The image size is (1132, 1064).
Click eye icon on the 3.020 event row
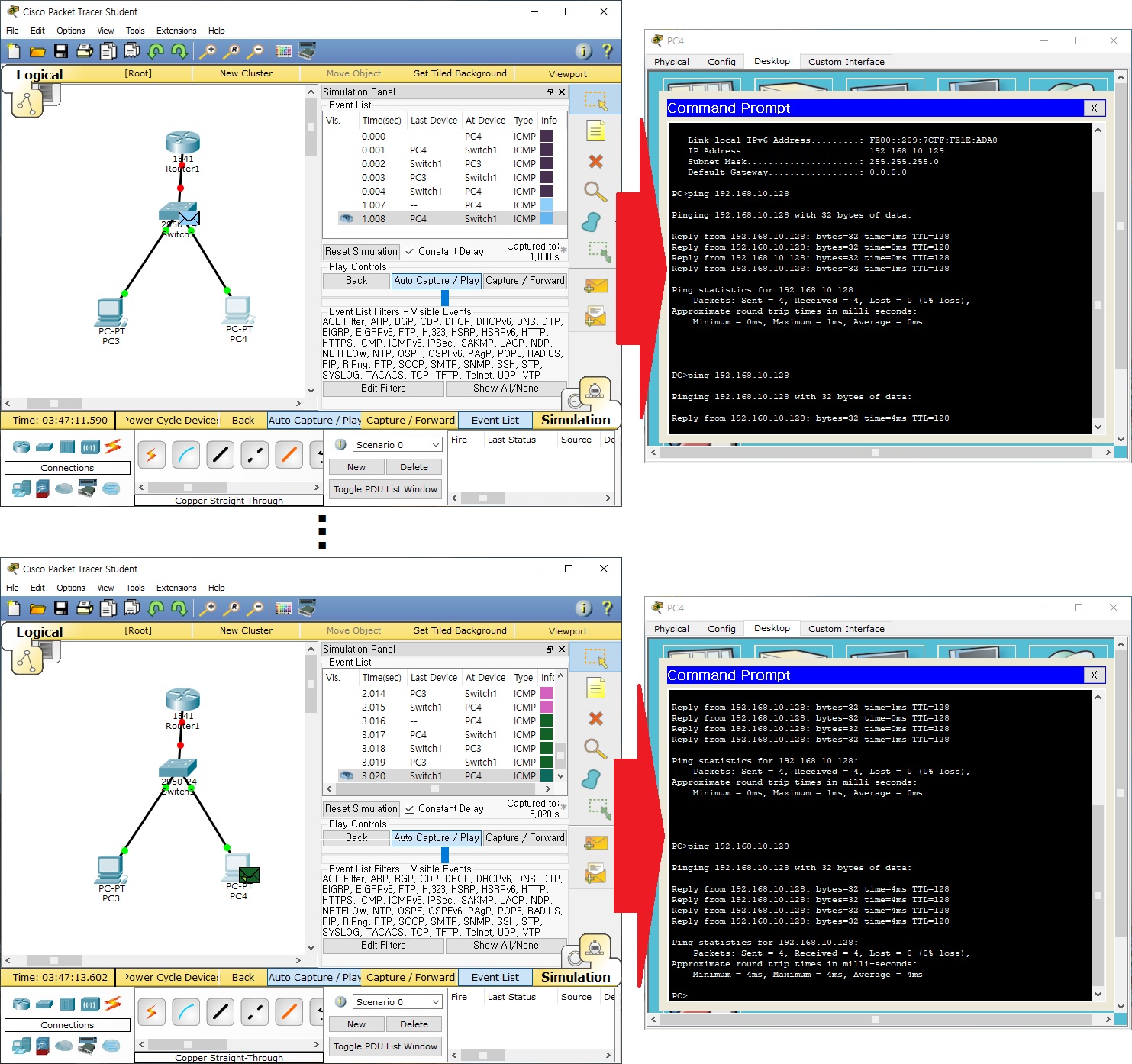coord(346,775)
